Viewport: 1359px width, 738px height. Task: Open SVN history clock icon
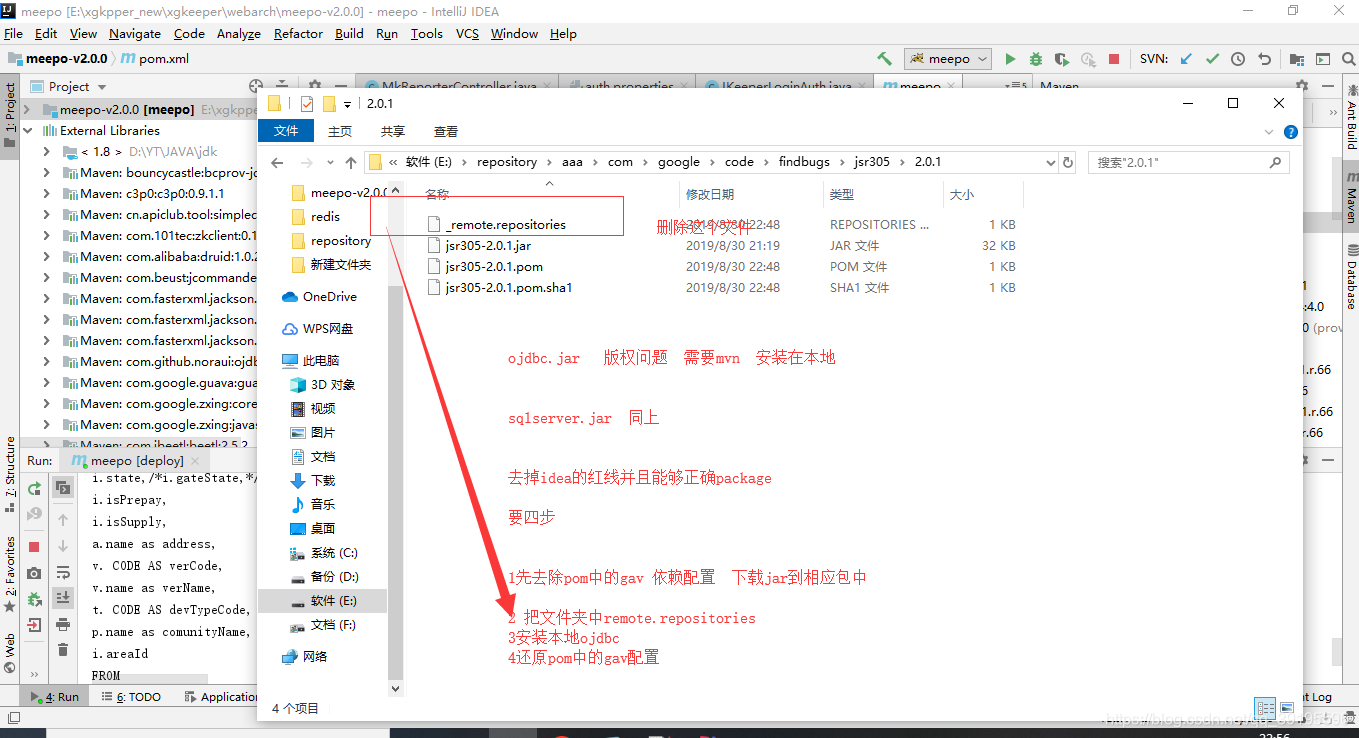(x=1238, y=59)
